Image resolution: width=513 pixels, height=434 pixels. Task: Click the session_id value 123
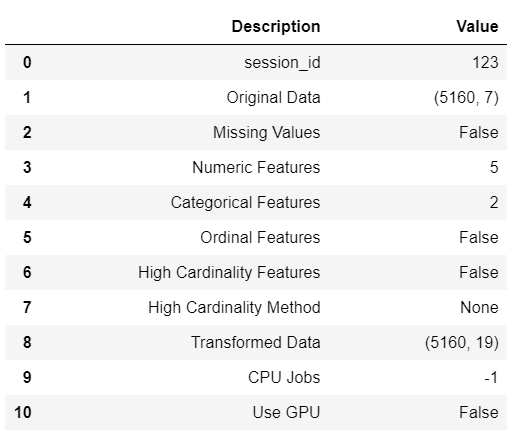pyautogui.click(x=485, y=62)
